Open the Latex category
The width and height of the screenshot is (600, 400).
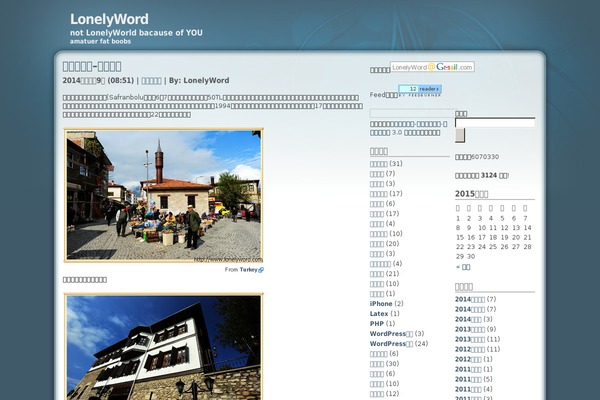(379, 313)
